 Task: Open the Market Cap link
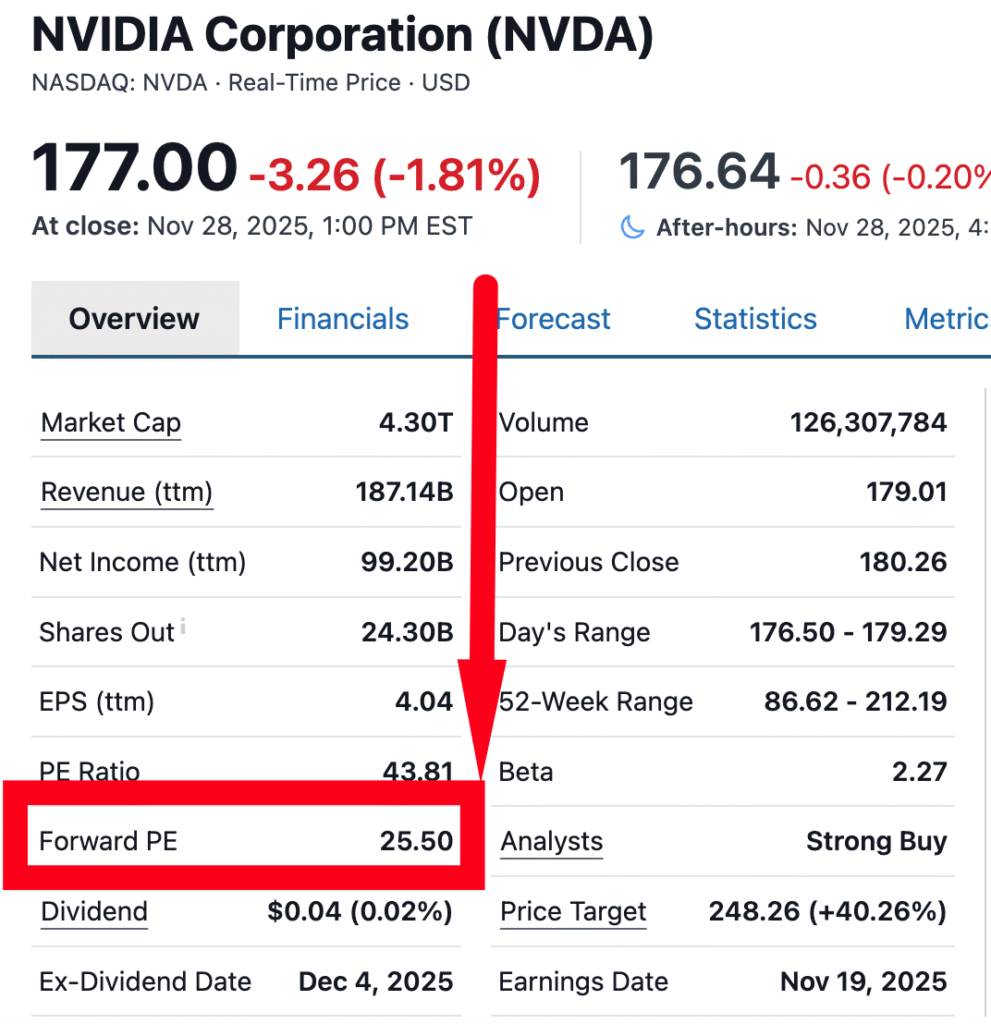tap(110, 423)
